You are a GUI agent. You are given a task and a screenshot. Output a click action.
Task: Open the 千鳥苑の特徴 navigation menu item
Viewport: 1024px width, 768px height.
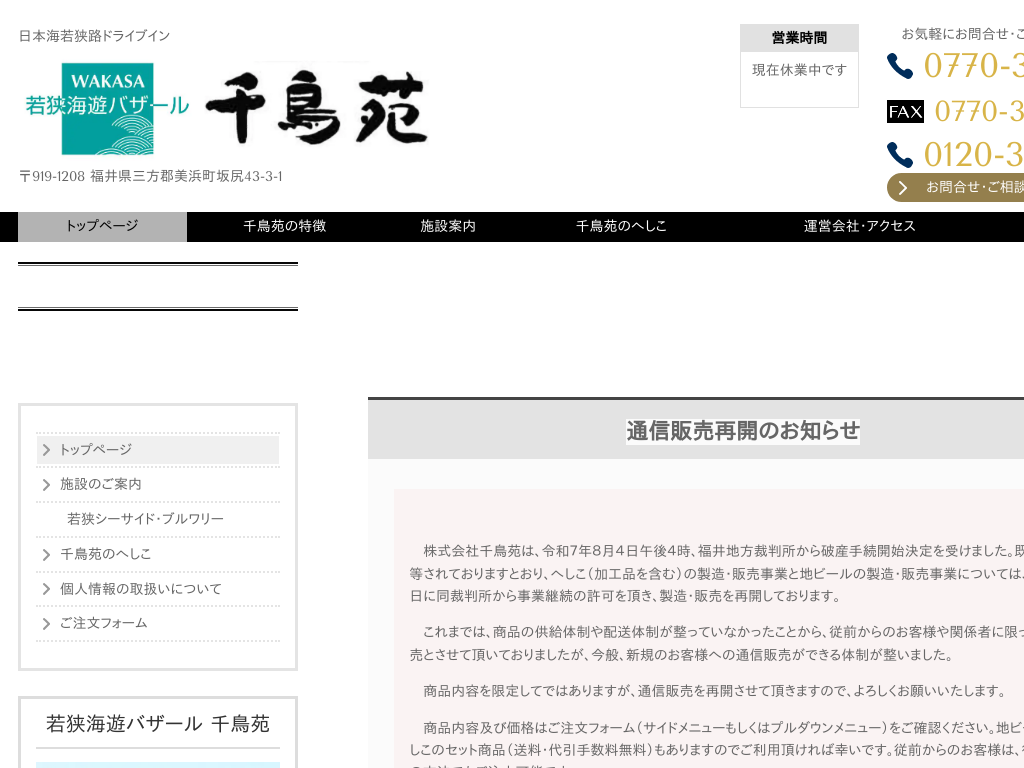[284, 226]
